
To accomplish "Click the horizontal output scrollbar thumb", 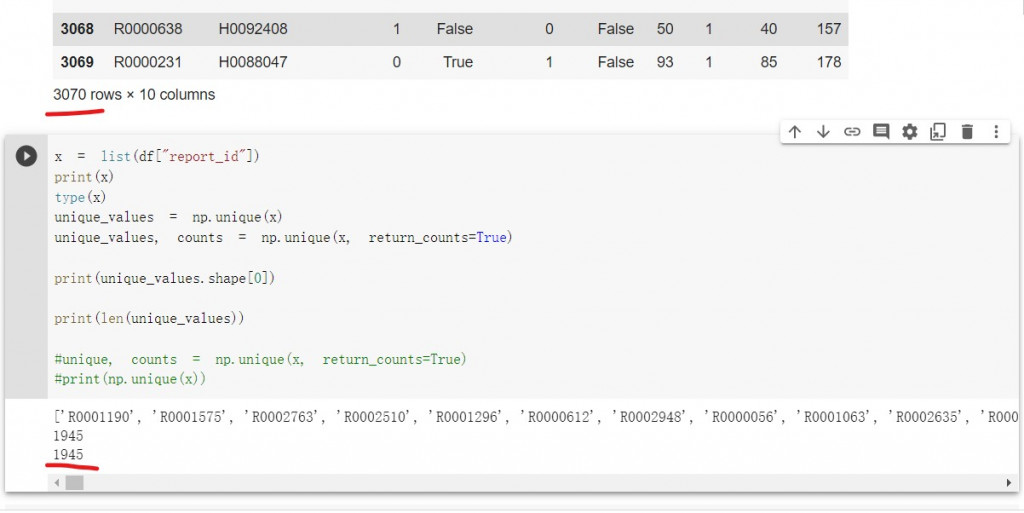I will [x=74, y=483].
